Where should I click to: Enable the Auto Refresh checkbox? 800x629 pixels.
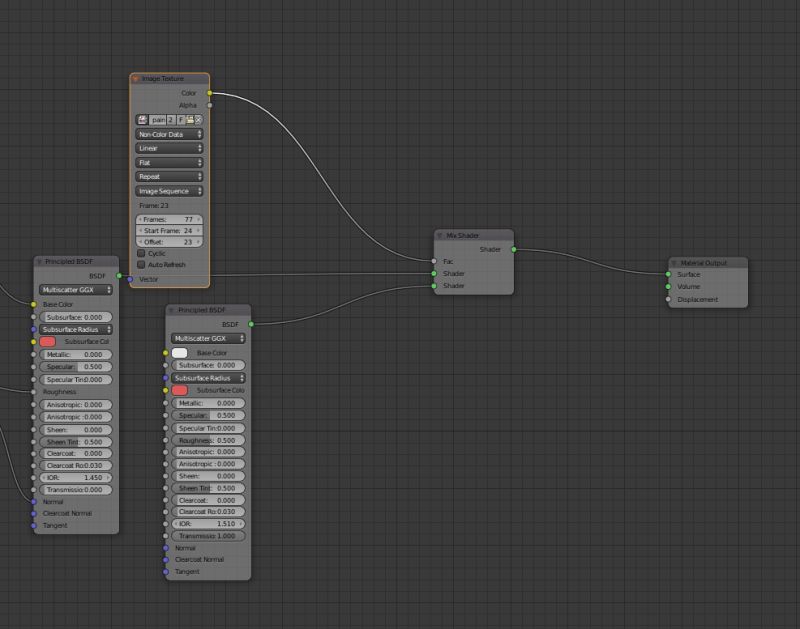click(x=141, y=264)
